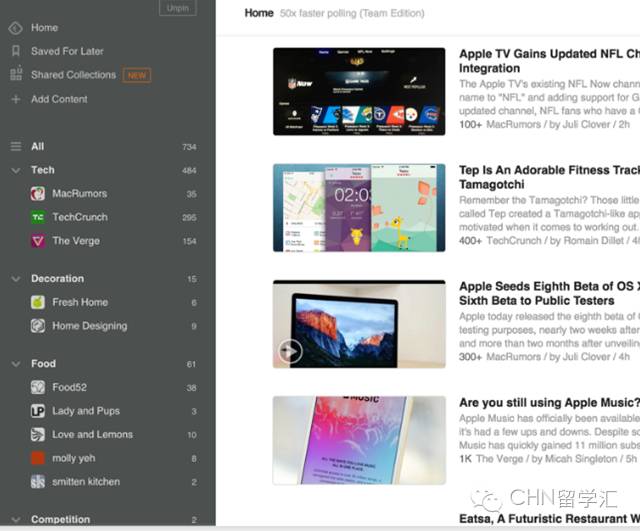Select Add Content option
This screenshot has width=640, height=531.
click(59, 99)
